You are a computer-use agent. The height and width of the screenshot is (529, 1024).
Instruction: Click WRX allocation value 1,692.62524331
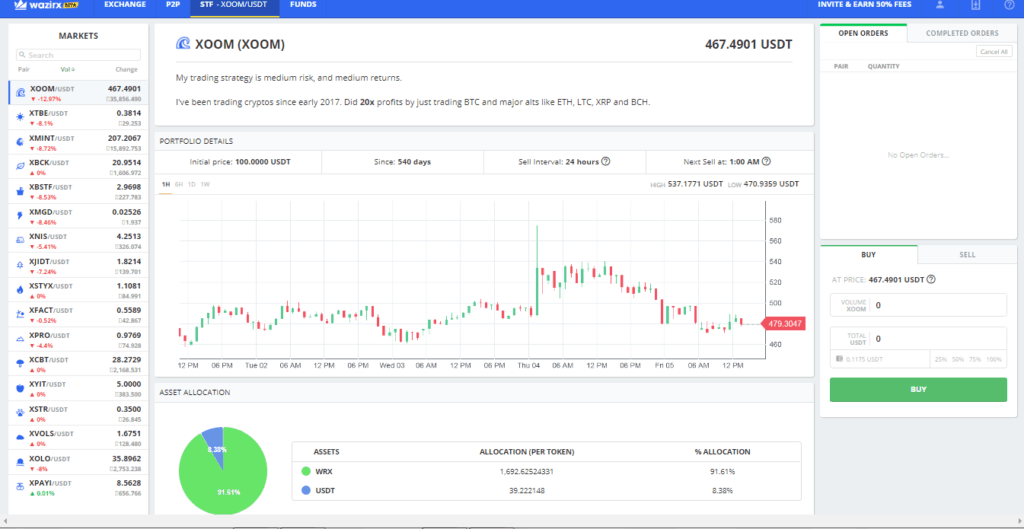click(526, 471)
